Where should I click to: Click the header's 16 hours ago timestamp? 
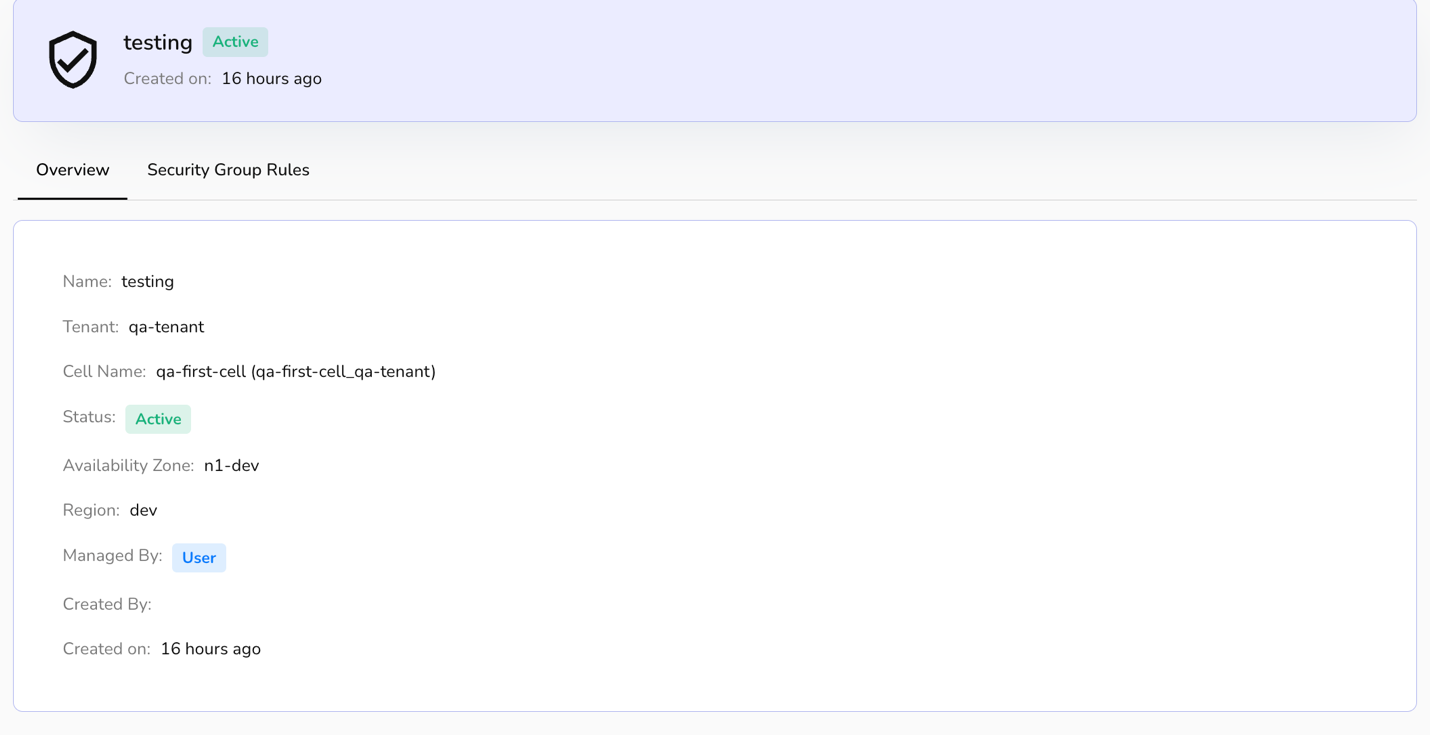coord(271,79)
